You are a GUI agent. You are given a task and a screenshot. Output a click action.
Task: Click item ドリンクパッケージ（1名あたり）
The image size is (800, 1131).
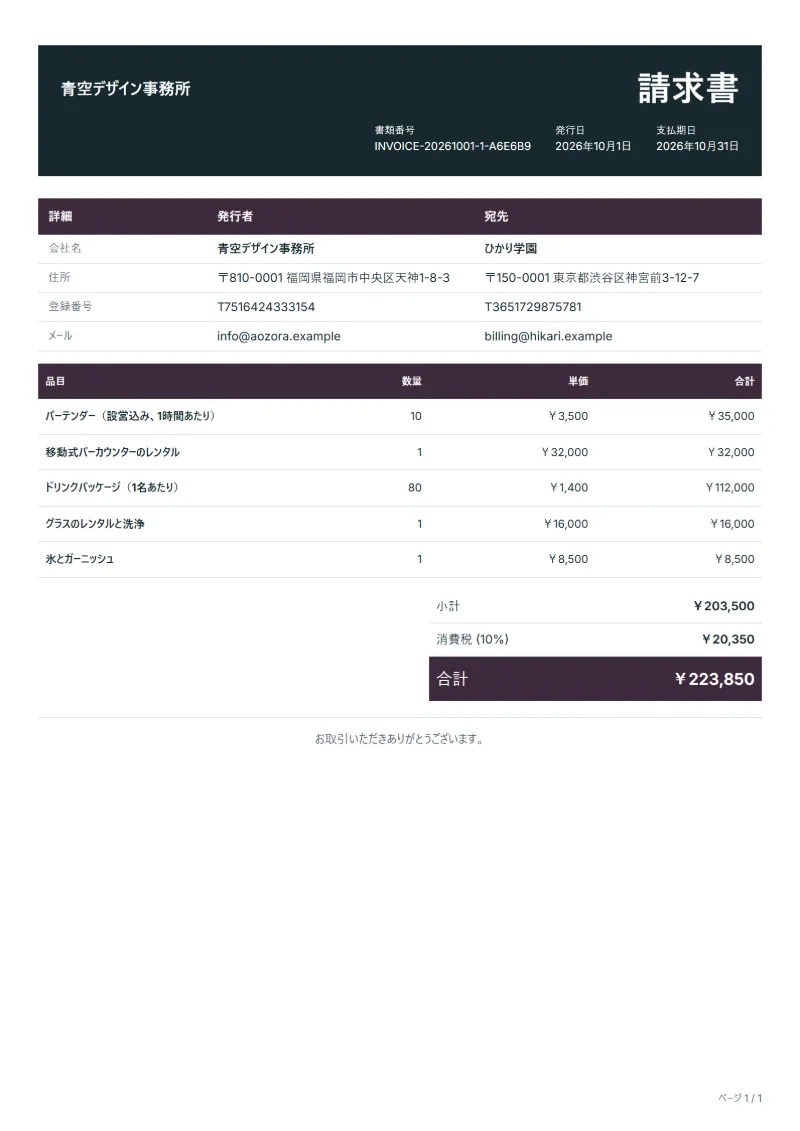pyautogui.click(x=112, y=488)
